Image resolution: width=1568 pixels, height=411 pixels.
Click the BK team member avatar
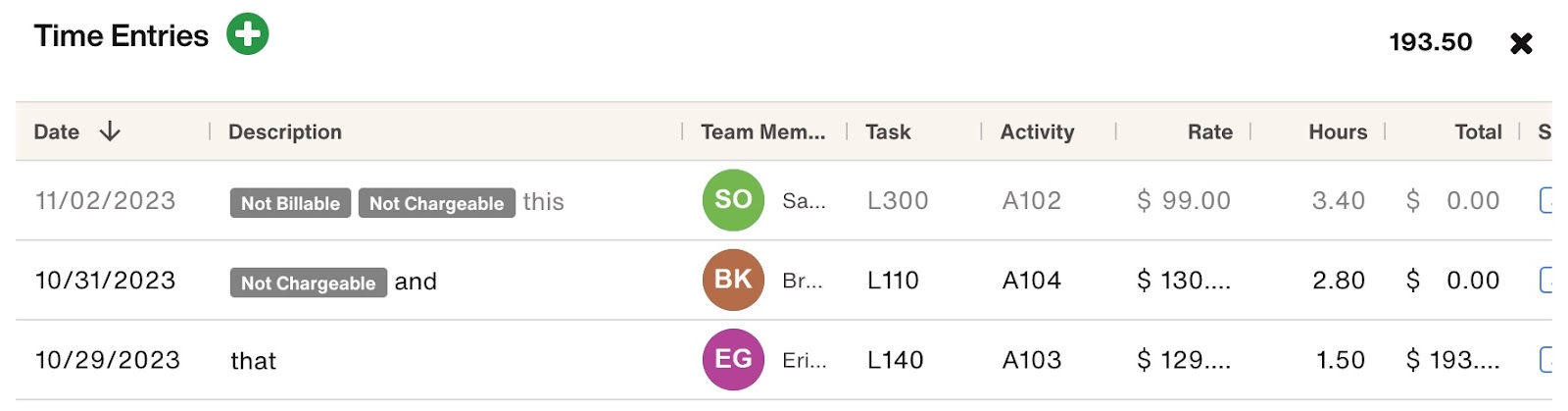733,280
